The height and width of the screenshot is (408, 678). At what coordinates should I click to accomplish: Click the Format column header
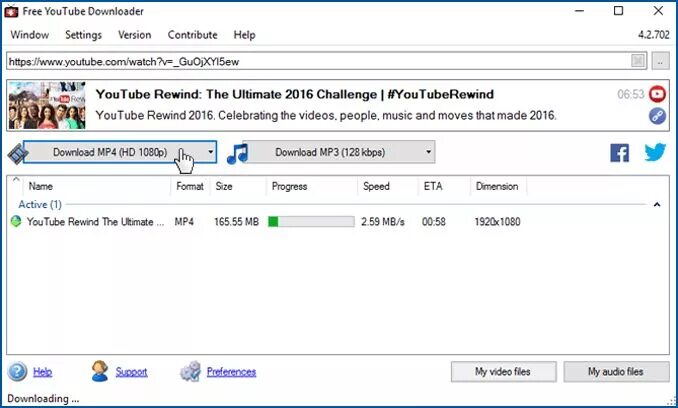coord(190,186)
